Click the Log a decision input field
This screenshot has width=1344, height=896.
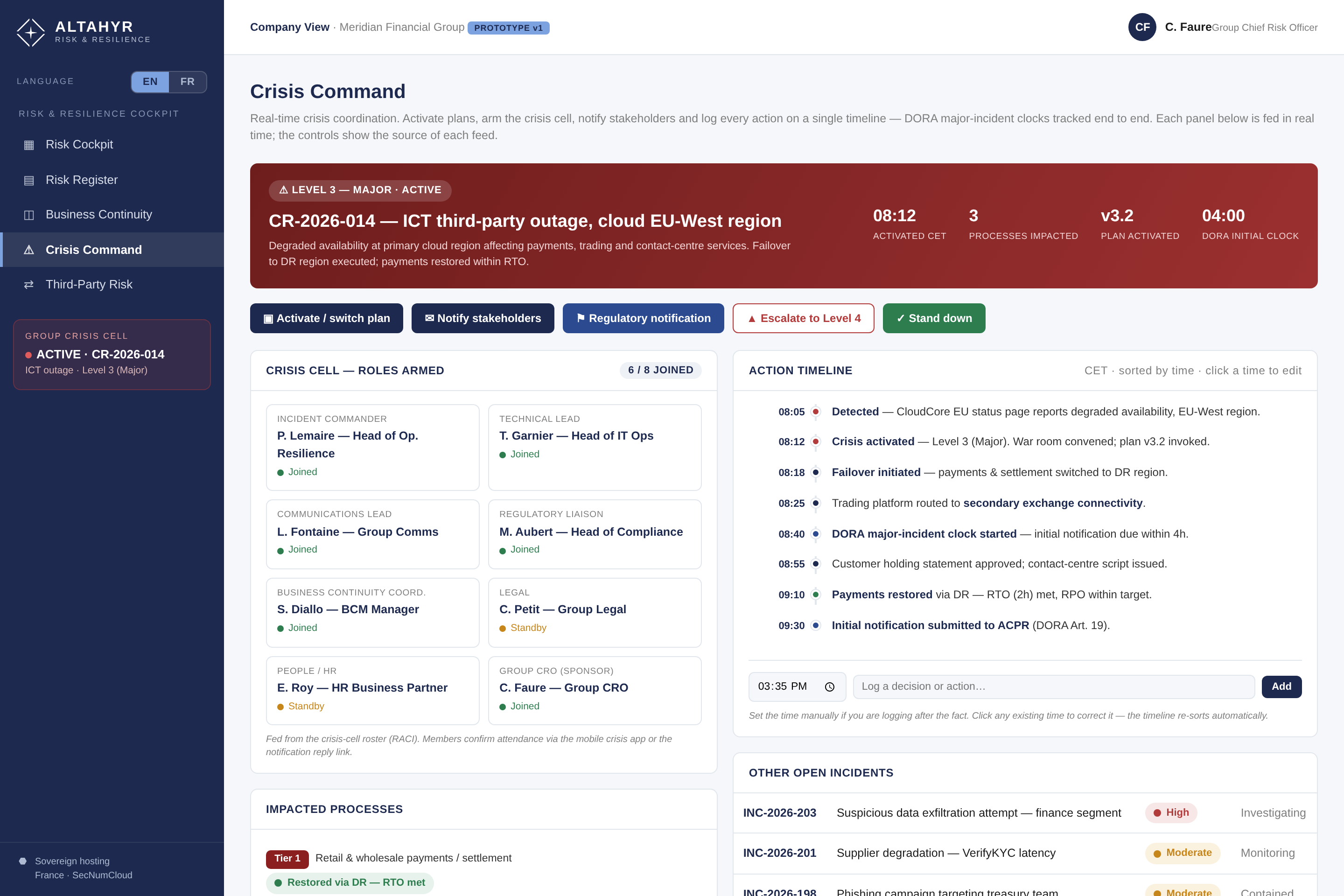pos(1054,687)
